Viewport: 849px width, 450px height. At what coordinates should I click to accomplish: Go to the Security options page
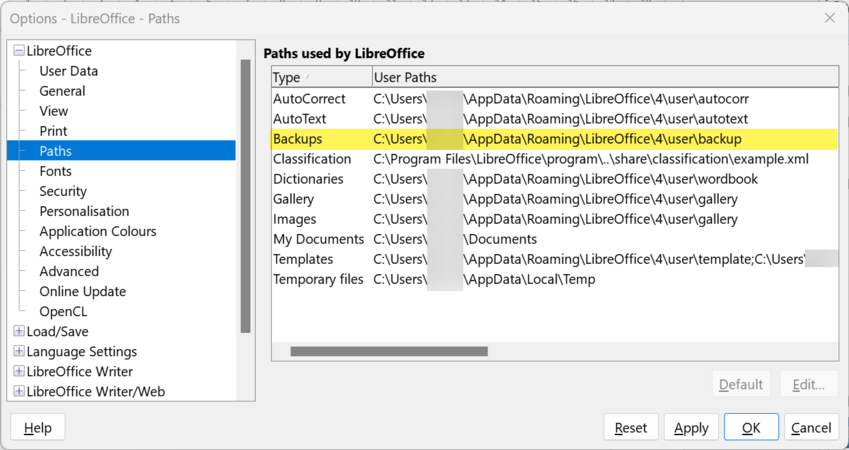(63, 191)
